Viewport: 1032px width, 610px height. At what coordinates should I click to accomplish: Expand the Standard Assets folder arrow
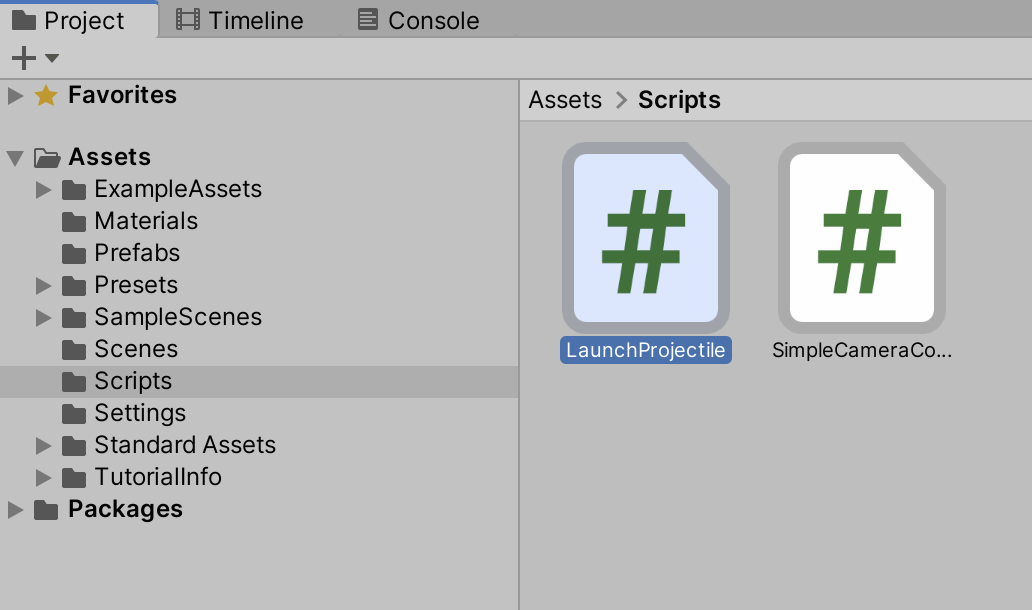coord(42,445)
